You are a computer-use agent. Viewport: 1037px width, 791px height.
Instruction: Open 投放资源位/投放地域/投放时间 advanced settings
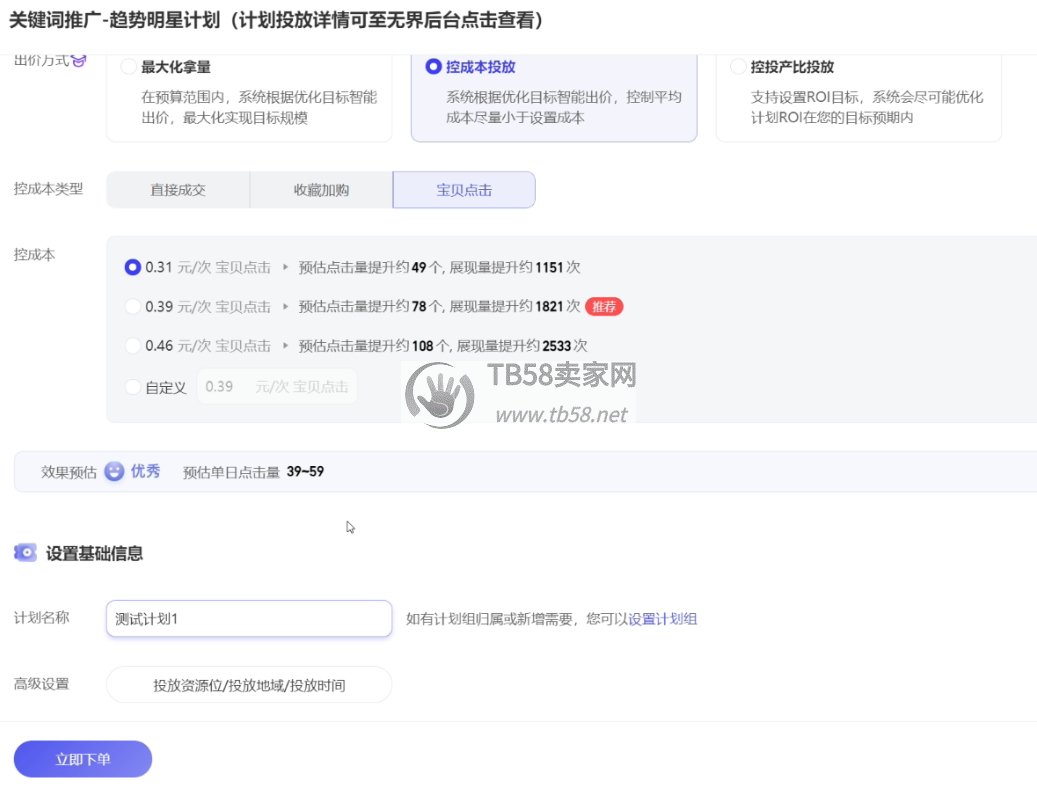pyautogui.click(x=249, y=685)
